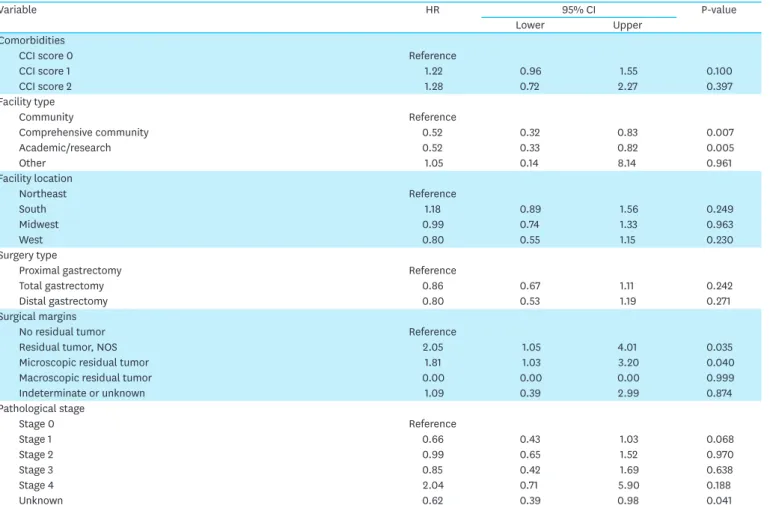Screen dimensions: 770x505
Task: Select the 95% CI header
Action: (x=578, y=10)
